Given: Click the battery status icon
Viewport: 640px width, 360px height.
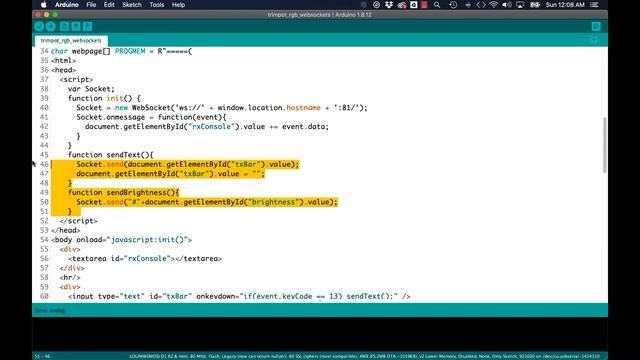Looking at the screenshot, I should 535,5.
